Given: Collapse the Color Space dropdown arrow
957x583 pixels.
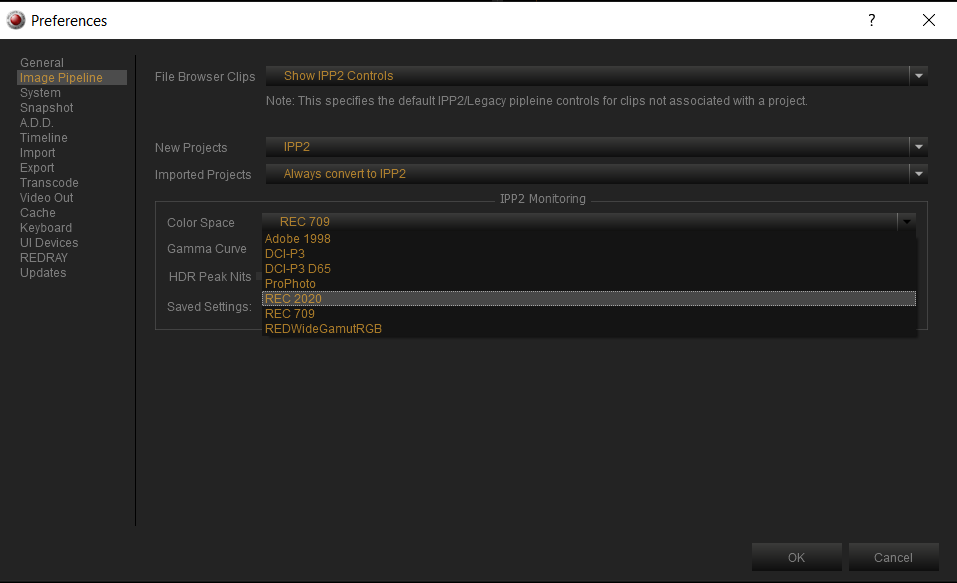Looking at the screenshot, I should (906, 222).
